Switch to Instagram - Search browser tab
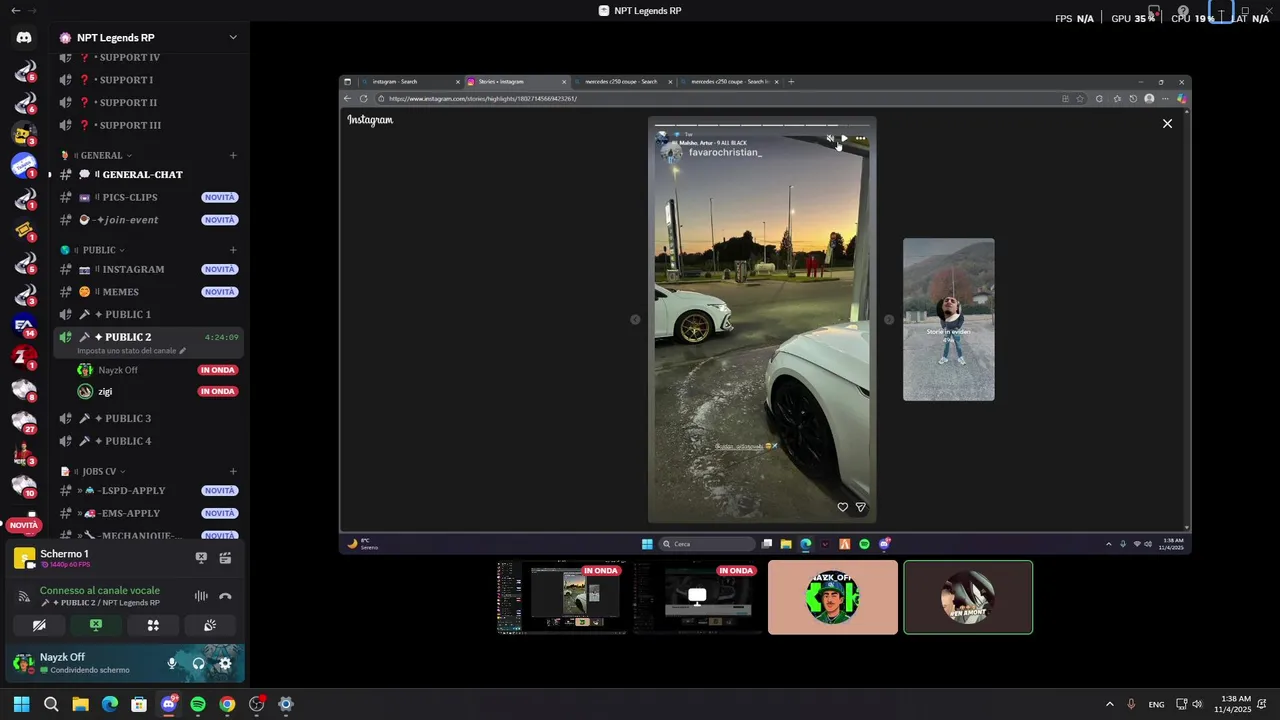 pyautogui.click(x=410, y=82)
